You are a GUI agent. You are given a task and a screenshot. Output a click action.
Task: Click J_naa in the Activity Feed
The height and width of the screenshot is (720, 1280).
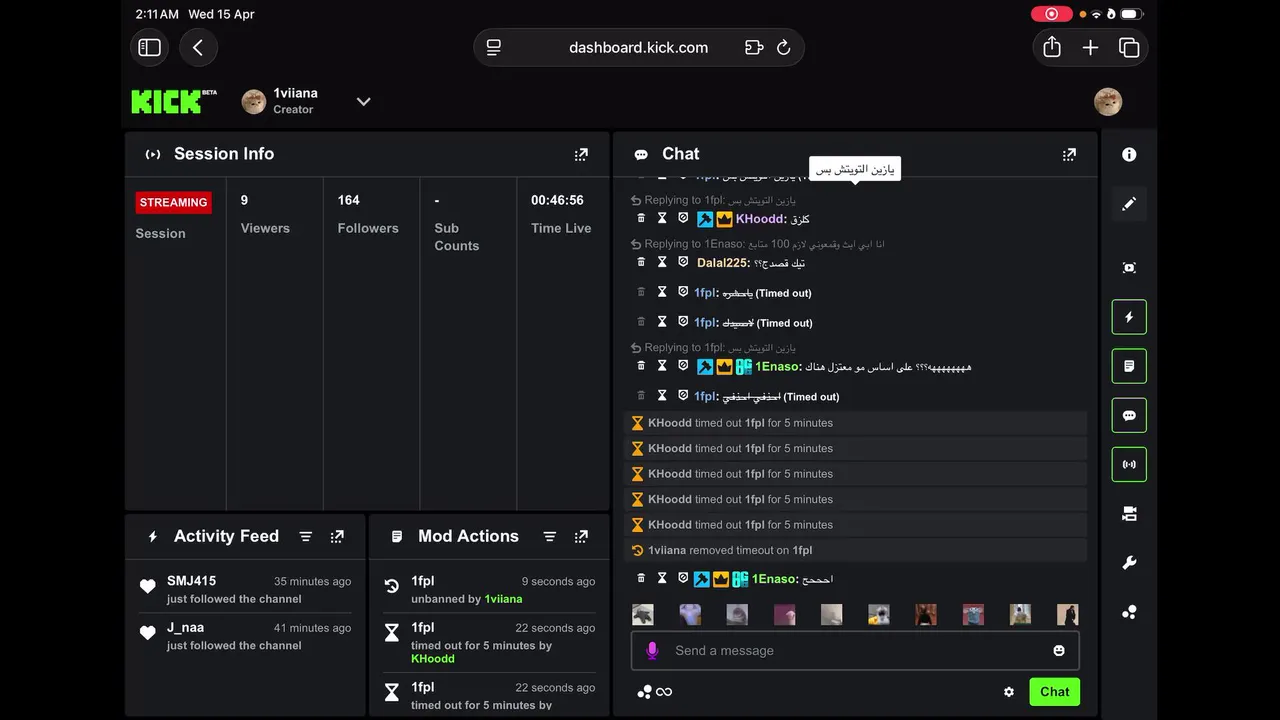[x=185, y=628]
